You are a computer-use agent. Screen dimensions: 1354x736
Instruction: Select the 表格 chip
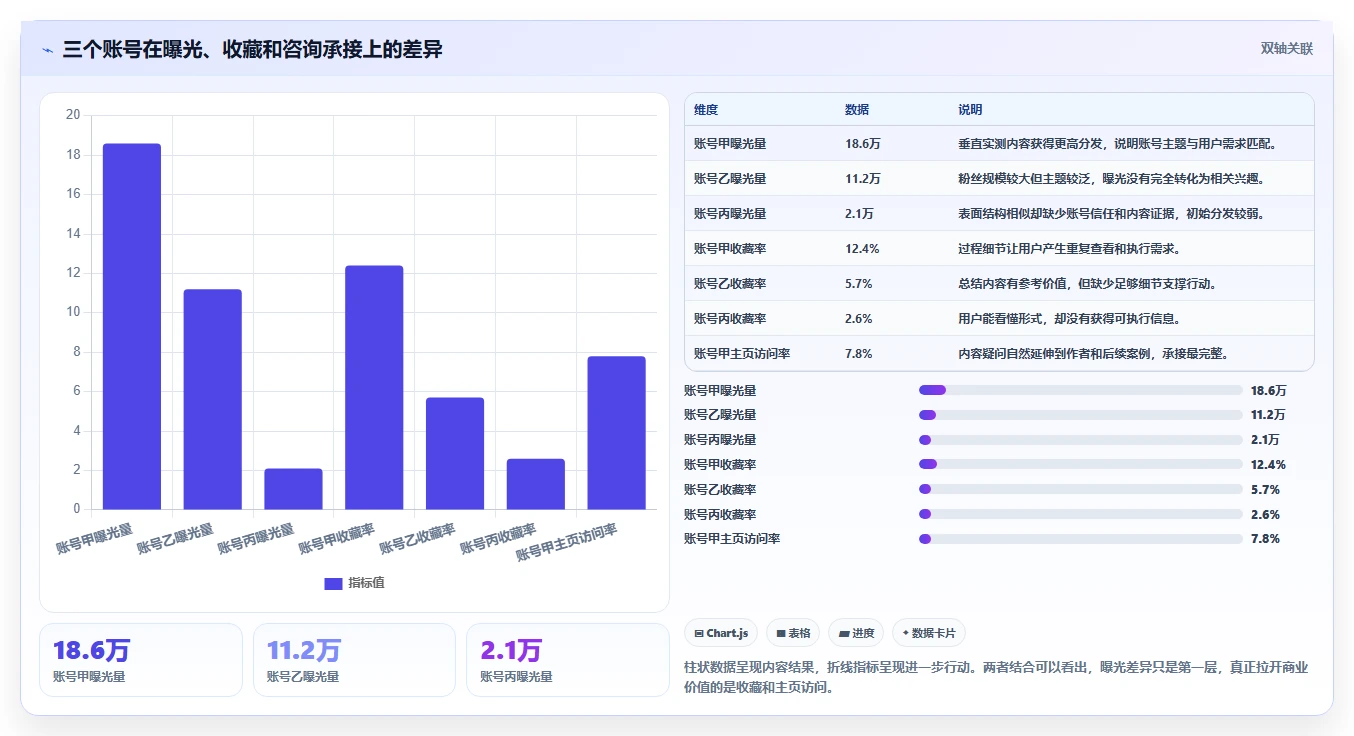tap(793, 633)
